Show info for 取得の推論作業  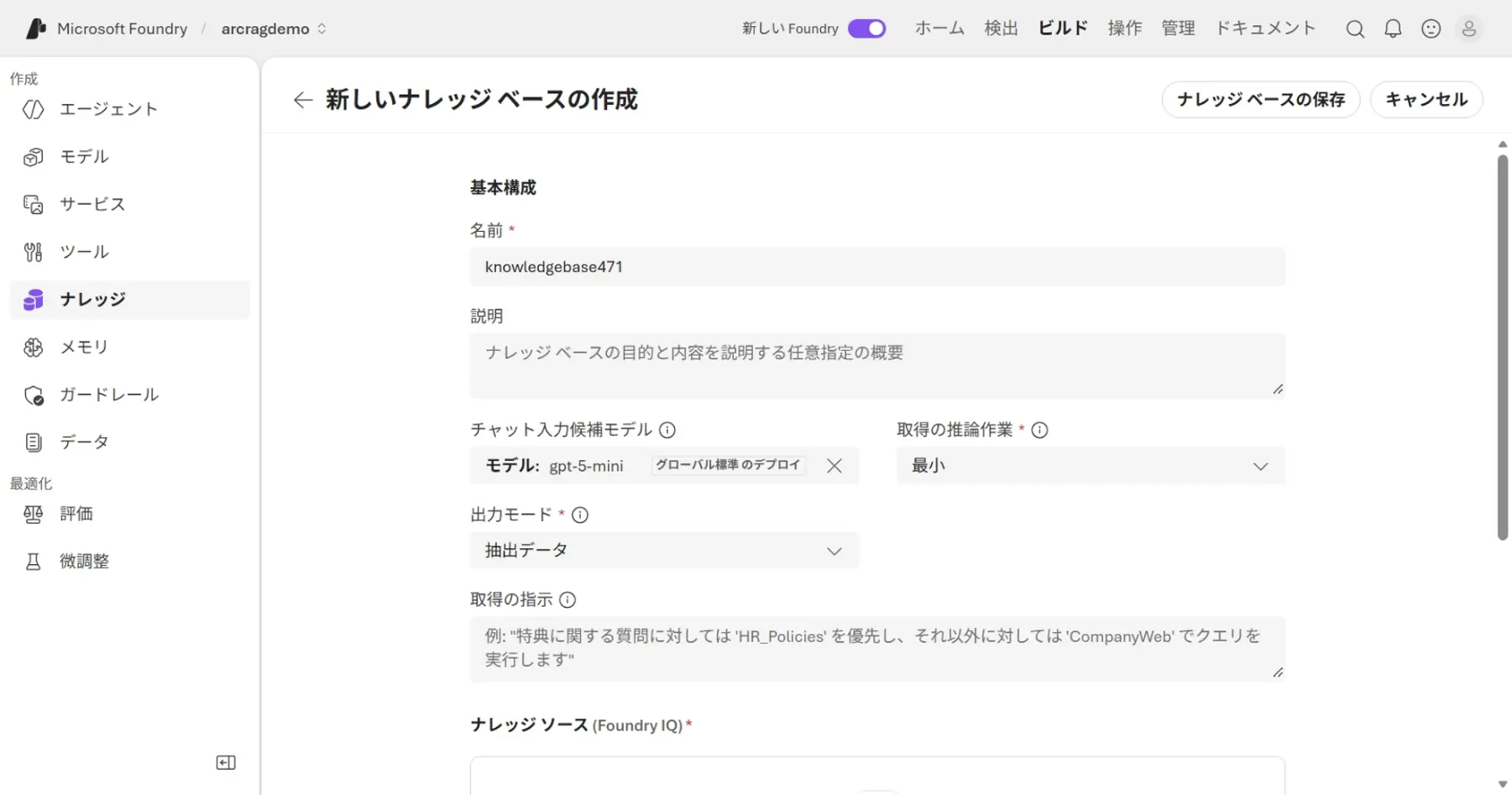pos(1039,430)
